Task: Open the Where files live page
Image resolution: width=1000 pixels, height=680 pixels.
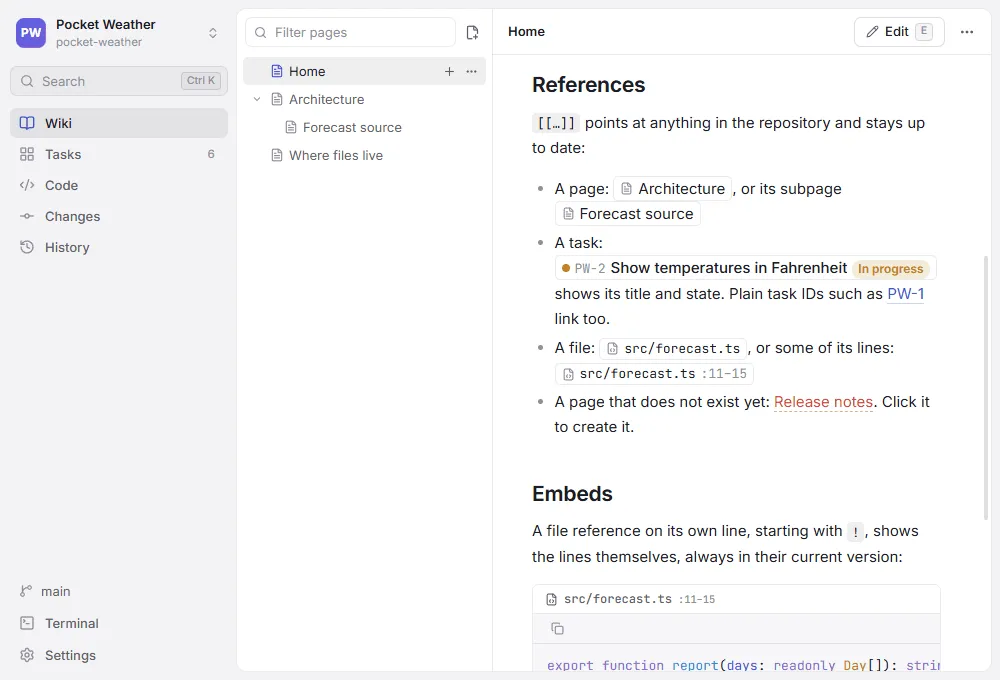Action: [364, 156]
